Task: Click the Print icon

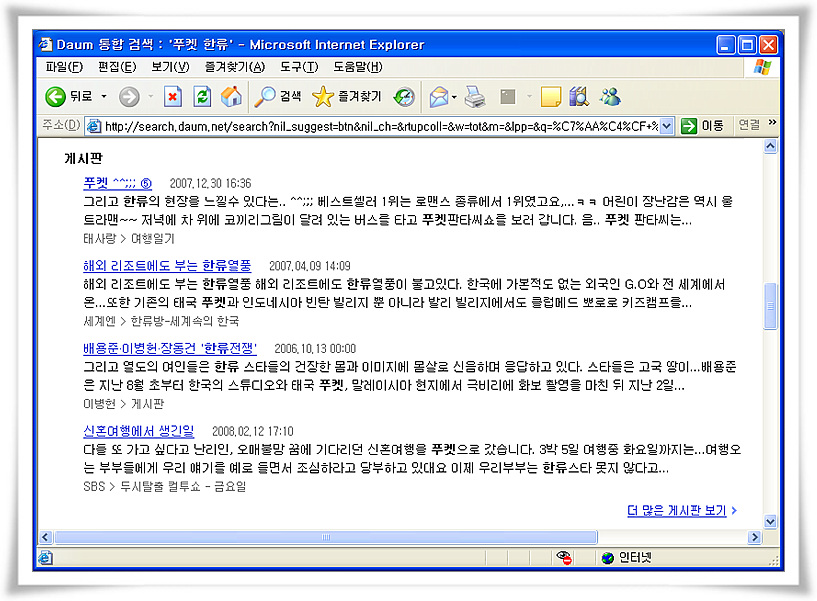Action: pyautogui.click(x=475, y=96)
